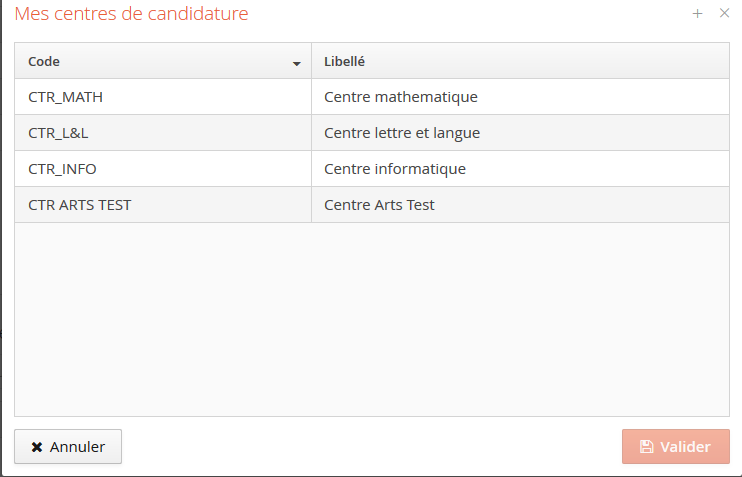Image resolution: width=742 pixels, height=477 pixels.
Task: Sort the table by the Libellé header
Action: (344, 61)
